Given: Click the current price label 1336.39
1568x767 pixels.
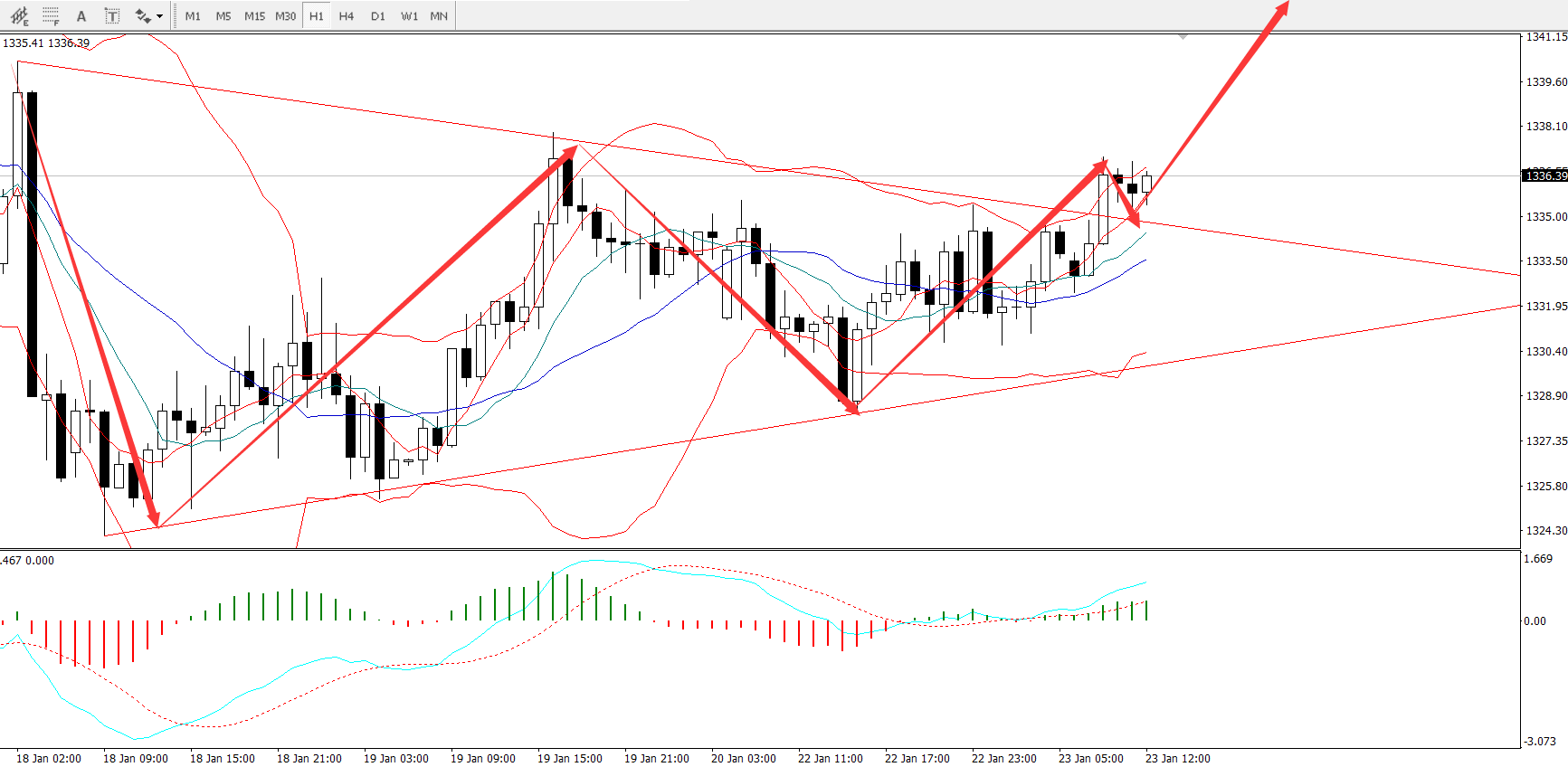Looking at the screenshot, I should tap(1545, 175).
